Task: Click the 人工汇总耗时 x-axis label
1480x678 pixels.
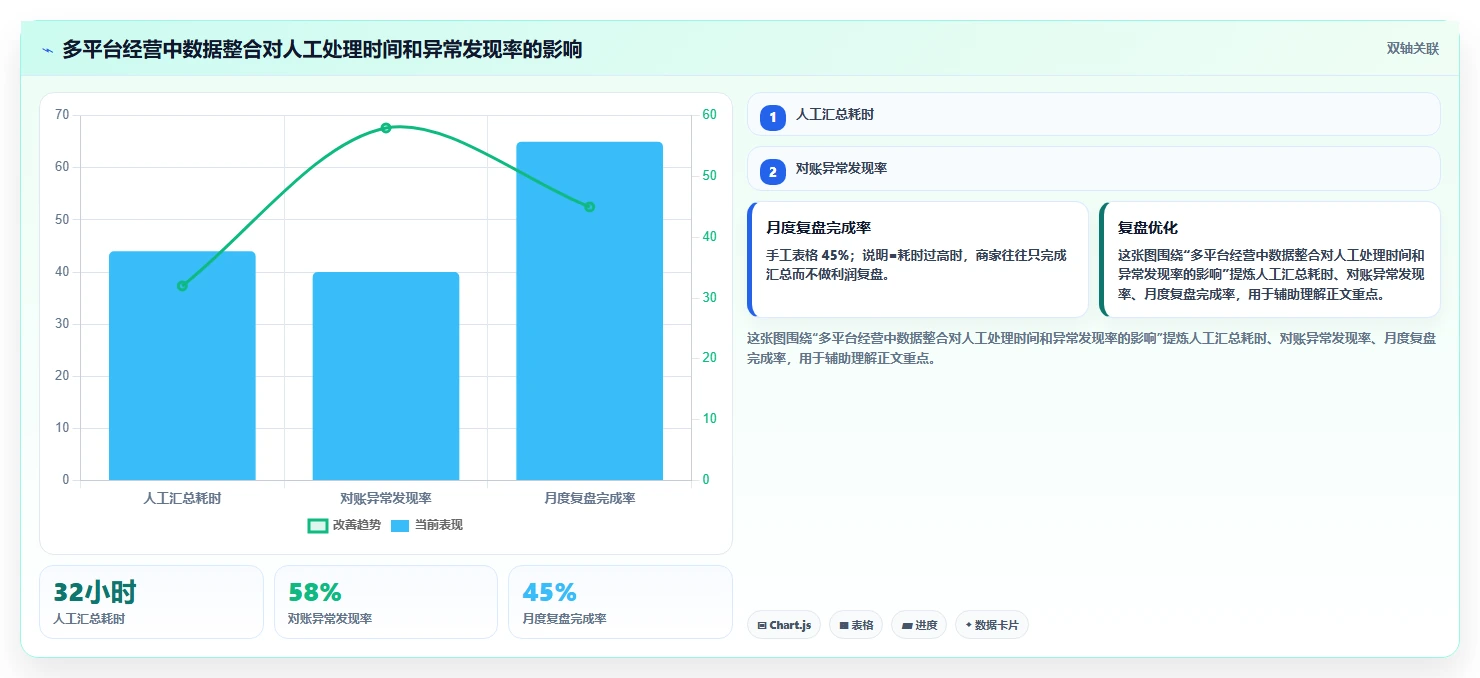Action: coord(182,498)
